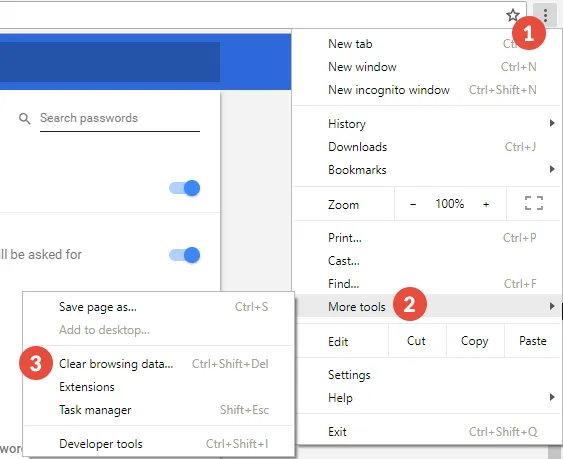Screen dimensions: 563x459
Task: Open Downloads from the menu
Action: coord(427,147)
